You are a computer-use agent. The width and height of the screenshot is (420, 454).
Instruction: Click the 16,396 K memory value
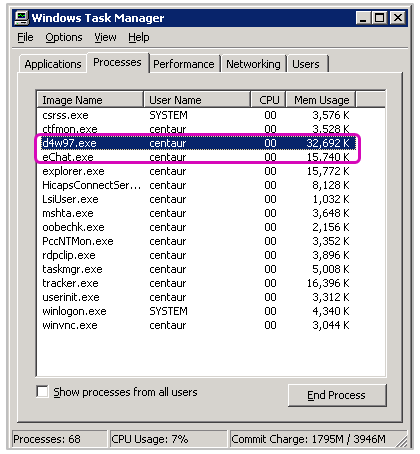coord(328,283)
